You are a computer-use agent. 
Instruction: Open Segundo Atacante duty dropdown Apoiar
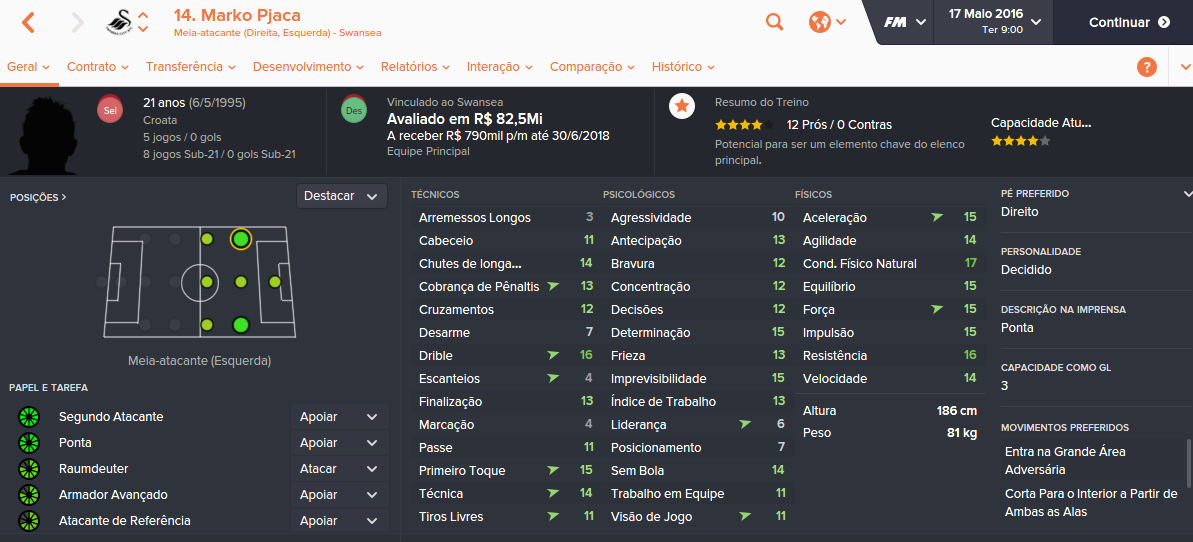pos(339,417)
